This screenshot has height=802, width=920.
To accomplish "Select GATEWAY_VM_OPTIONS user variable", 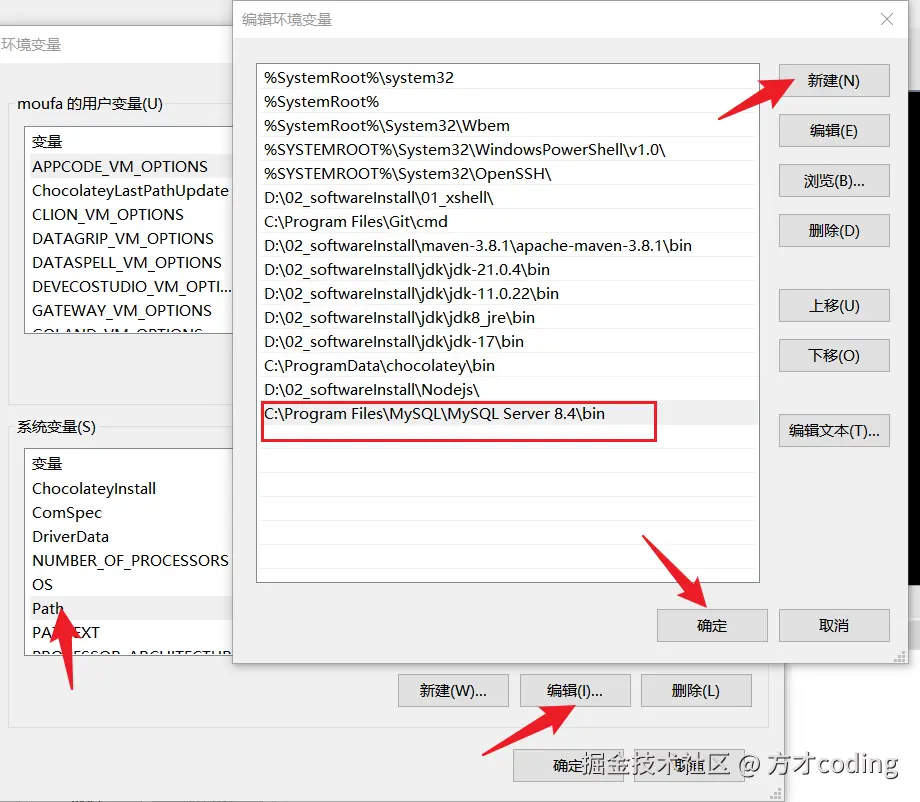I will (x=130, y=310).
